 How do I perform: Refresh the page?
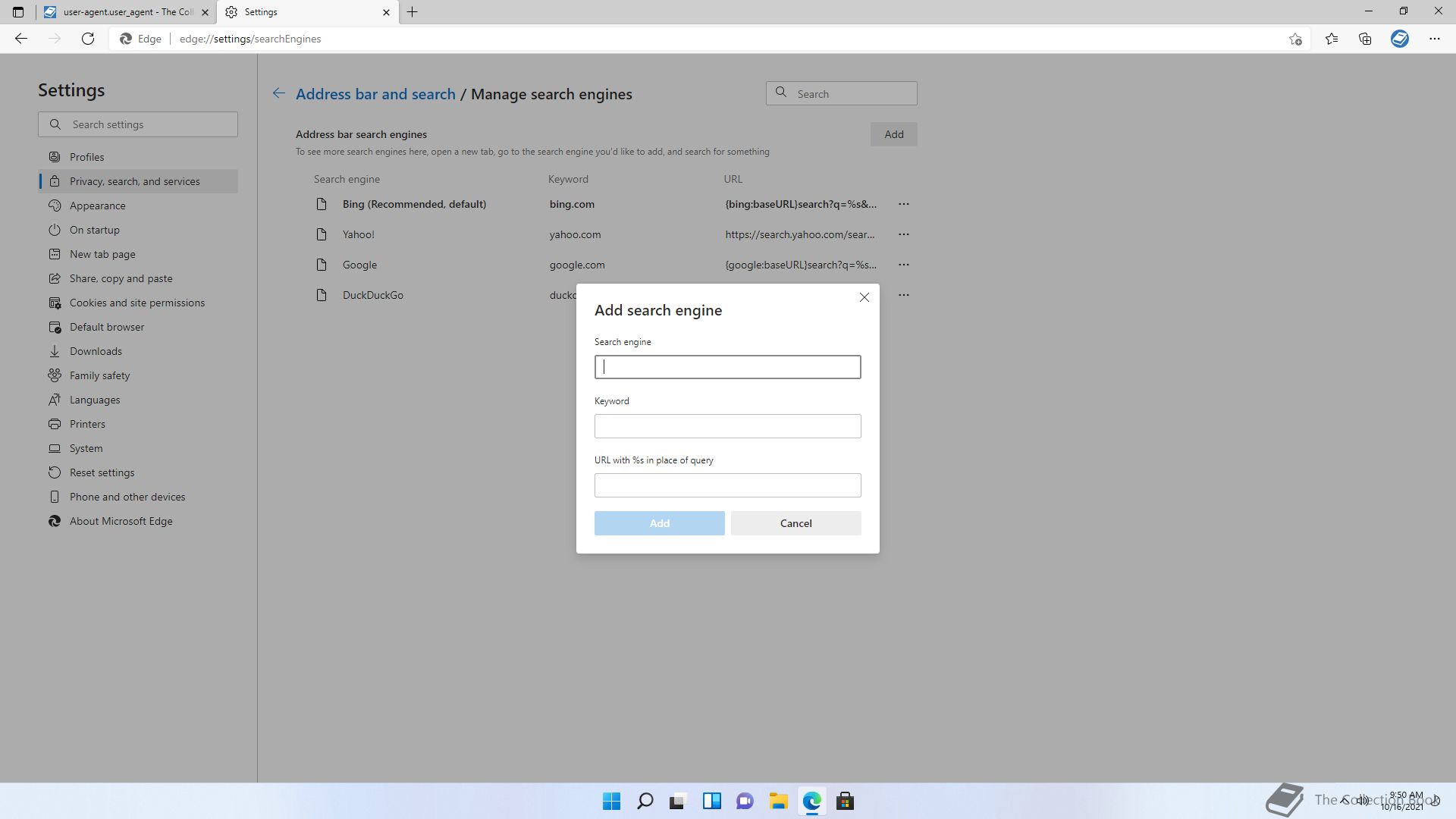(88, 39)
